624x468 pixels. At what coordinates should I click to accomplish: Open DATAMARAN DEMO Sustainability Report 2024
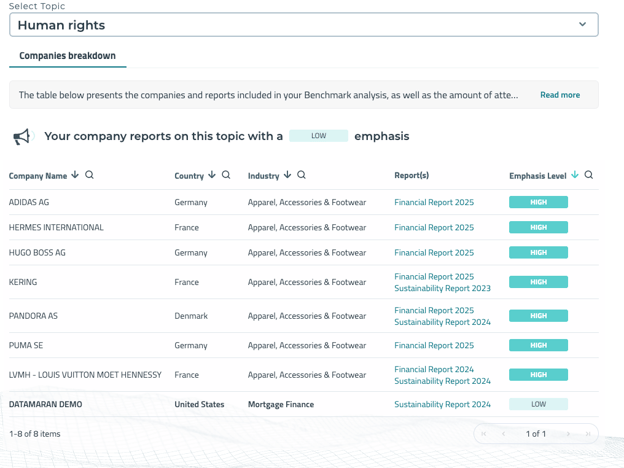(x=442, y=404)
